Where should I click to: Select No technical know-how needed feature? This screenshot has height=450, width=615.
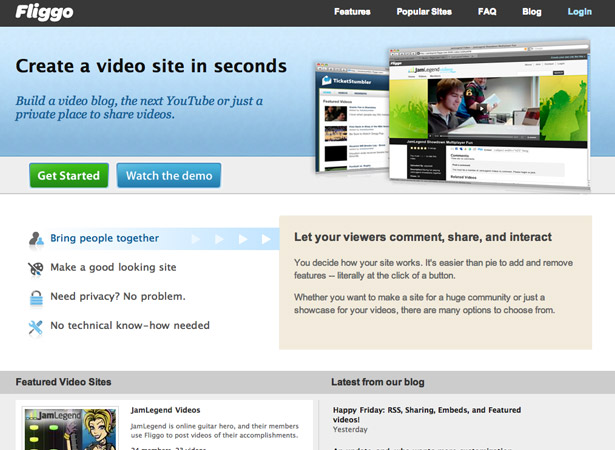click(130, 326)
